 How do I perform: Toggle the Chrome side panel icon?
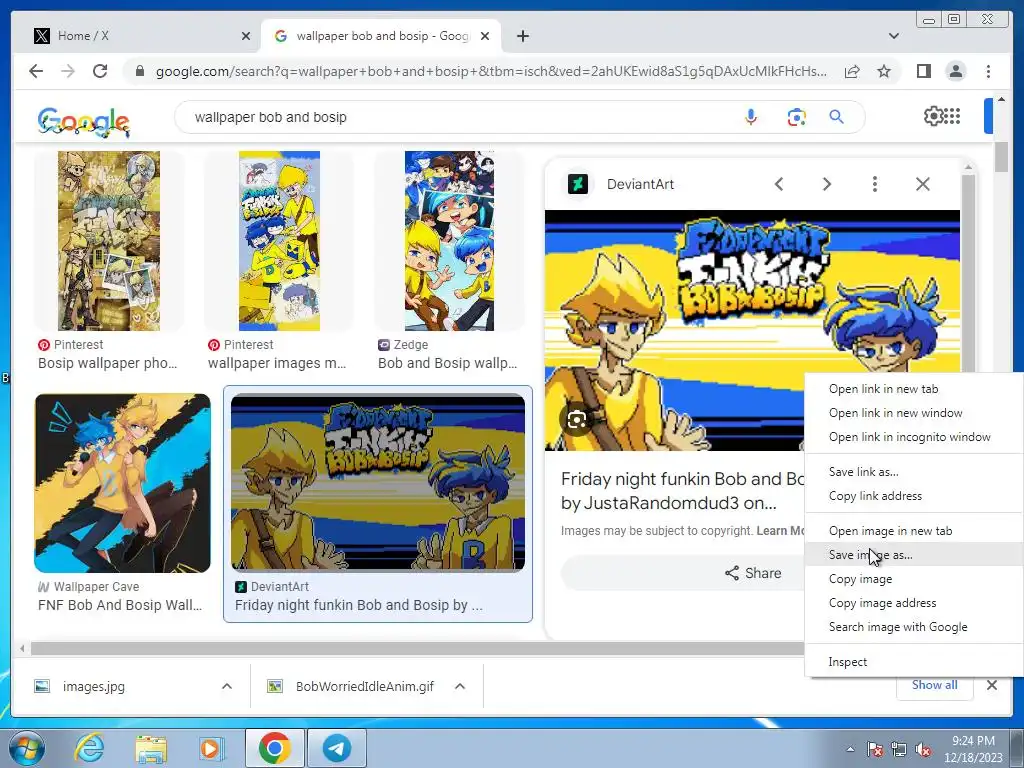tap(923, 71)
